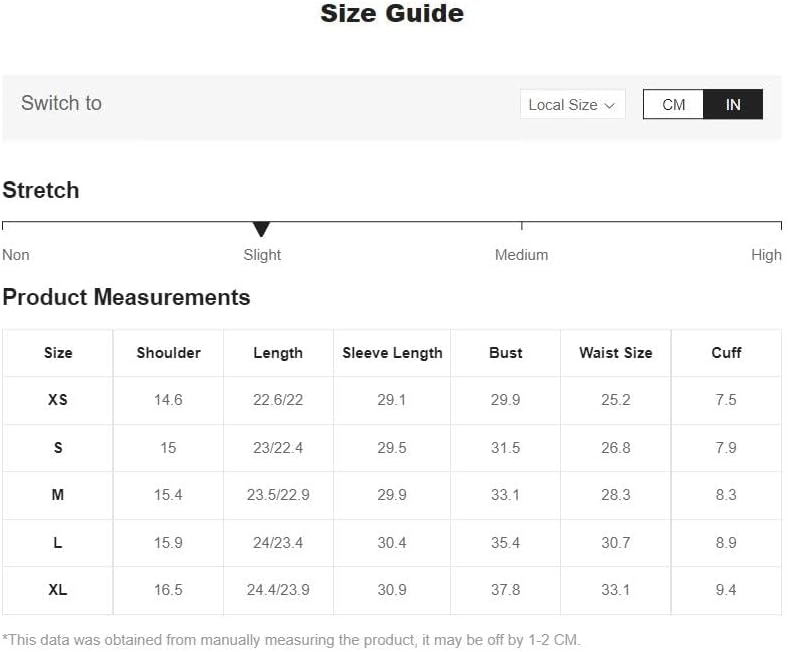The image size is (788, 652).
Task: Click the S row length value 23/22.4
Action: (x=278, y=448)
